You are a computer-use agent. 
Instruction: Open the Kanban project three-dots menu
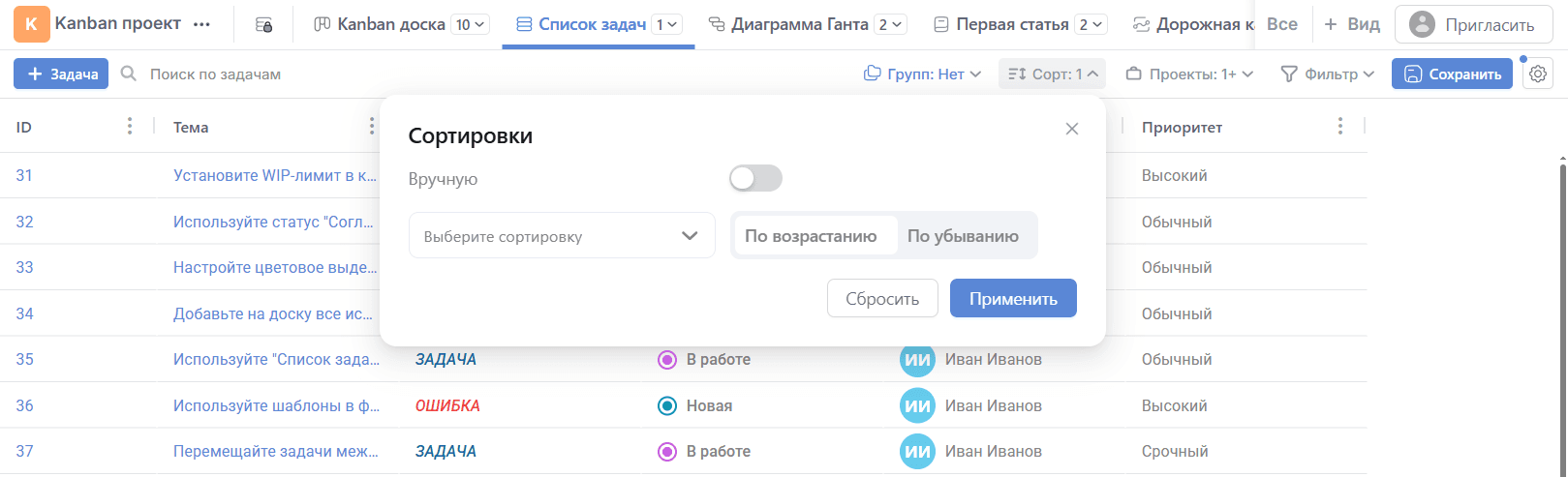click(x=201, y=25)
